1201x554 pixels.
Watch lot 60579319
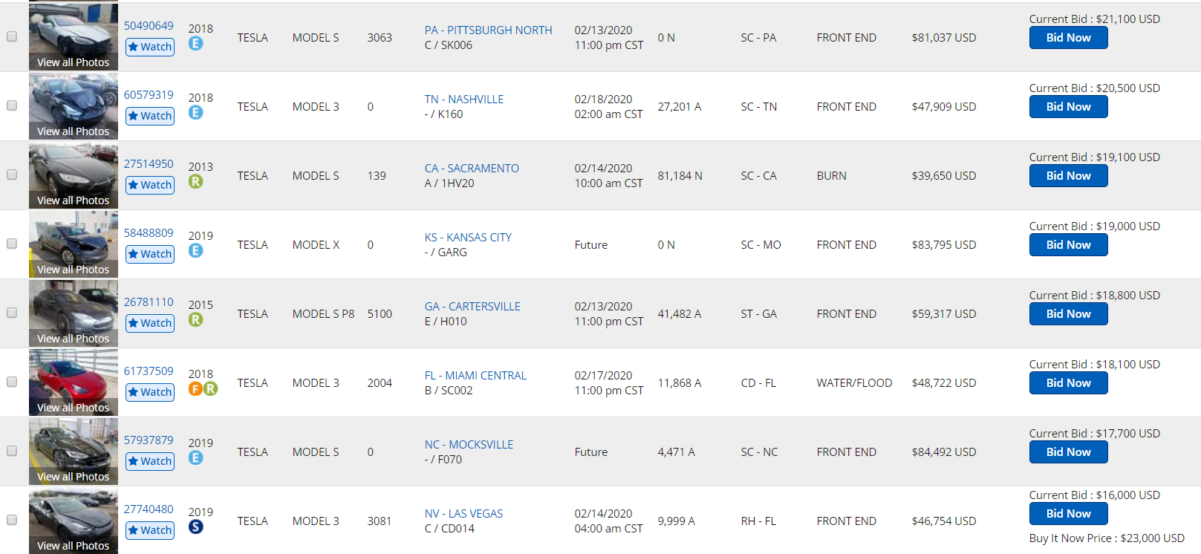point(150,116)
